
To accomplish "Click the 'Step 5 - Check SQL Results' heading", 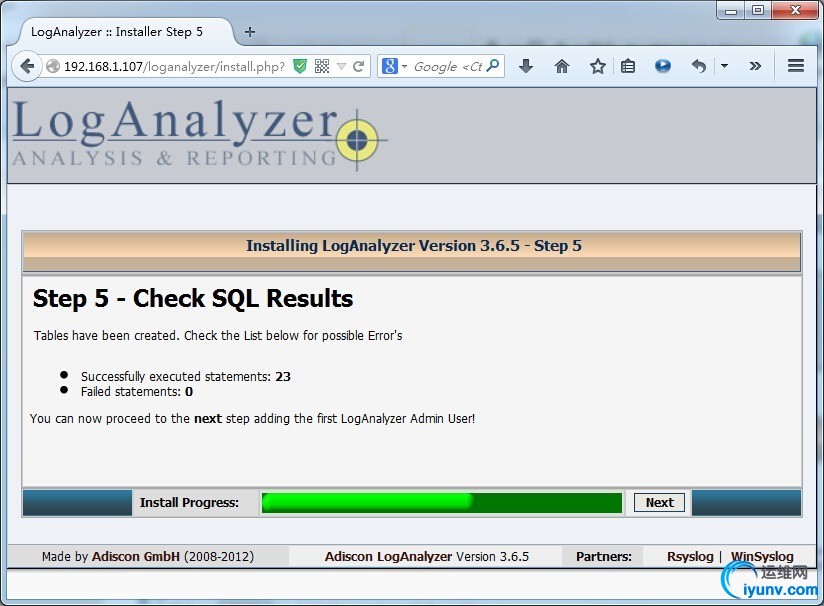I will pyautogui.click(x=193, y=299).
